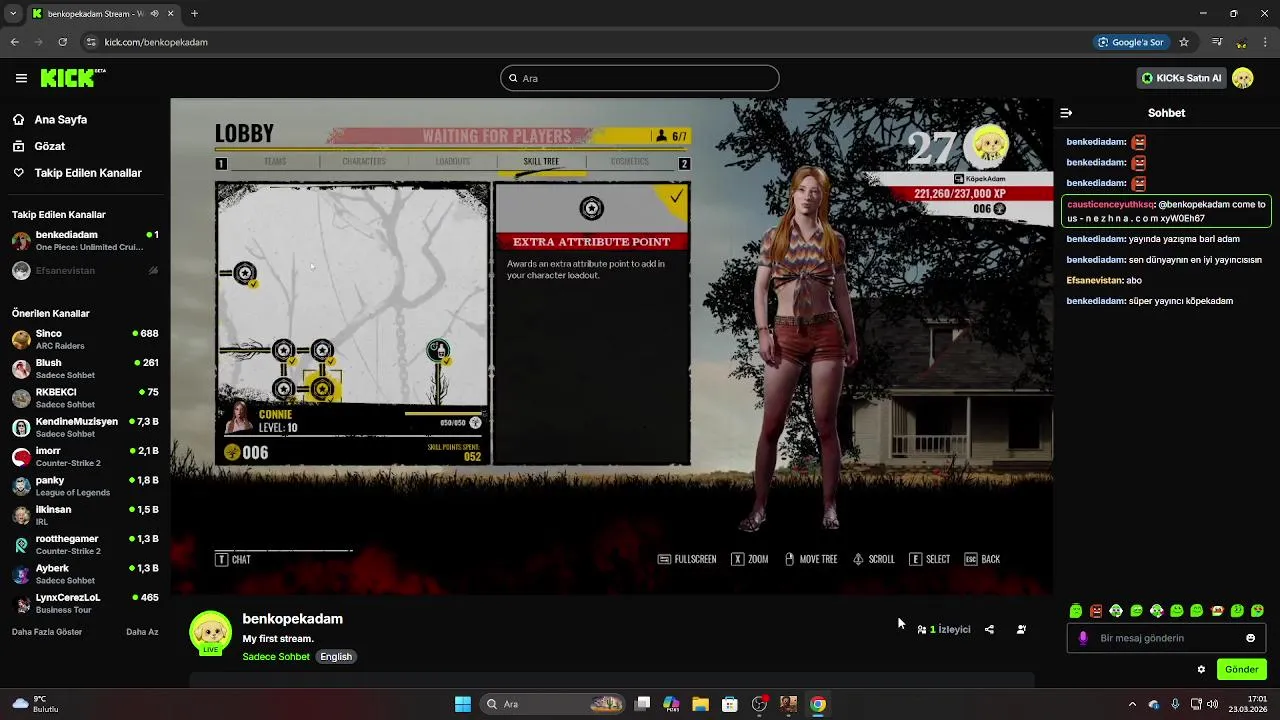Open RKBEKCI recommended channel

[85, 398]
